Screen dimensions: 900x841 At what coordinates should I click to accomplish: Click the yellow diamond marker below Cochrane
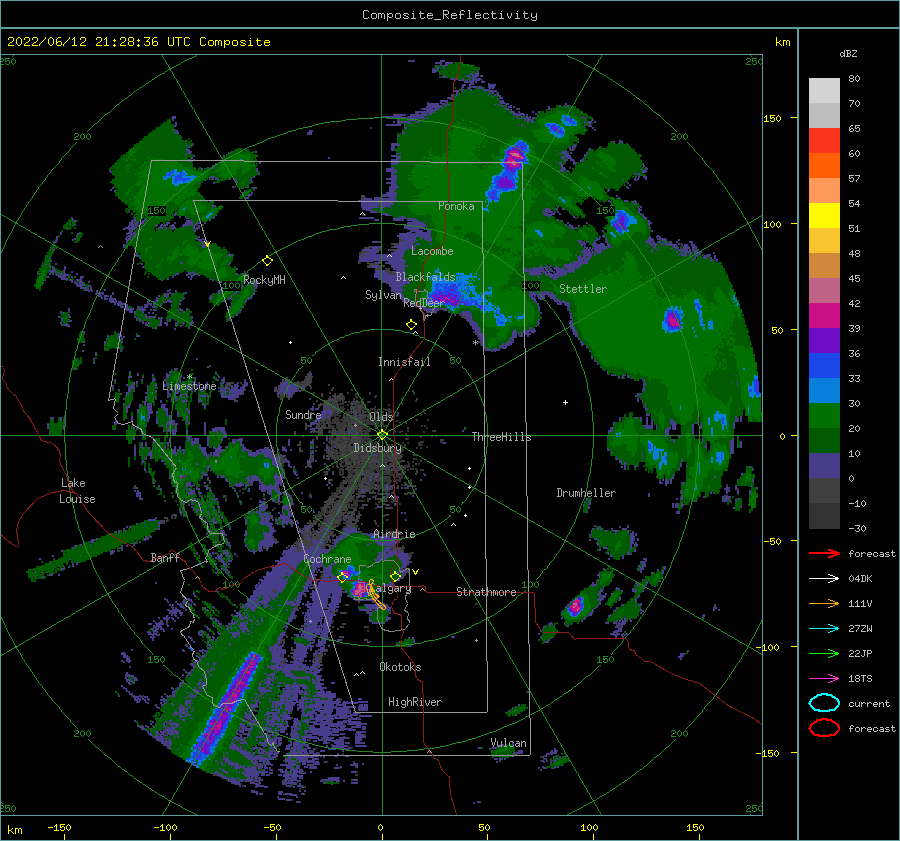coord(343,577)
